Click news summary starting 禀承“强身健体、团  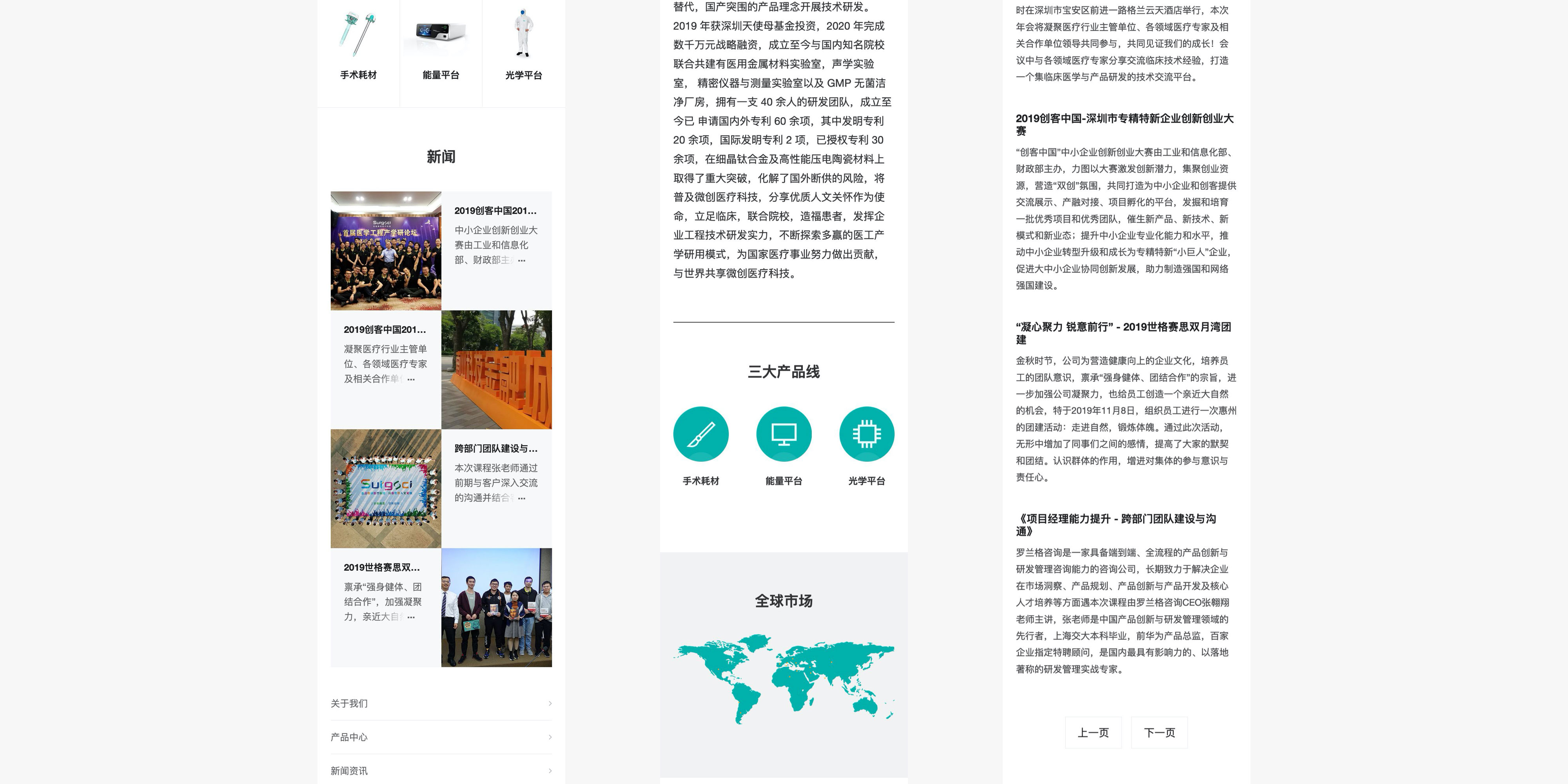click(x=383, y=601)
